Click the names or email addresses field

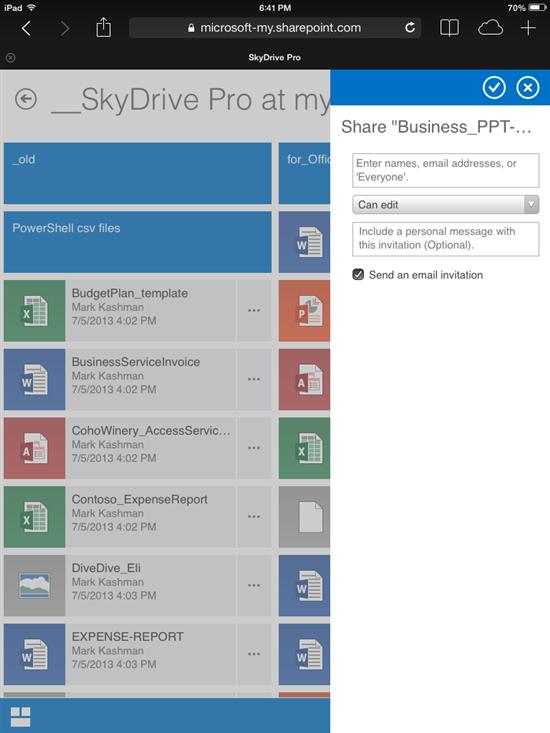pyautogui.click(x=445, y=170)
